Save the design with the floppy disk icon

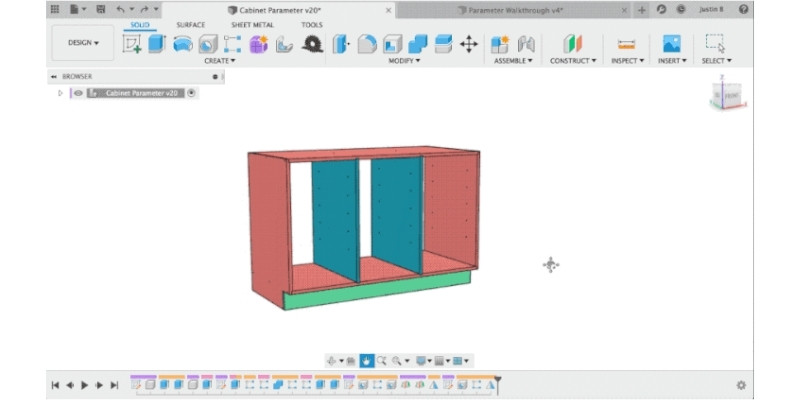tap(101, 9)
